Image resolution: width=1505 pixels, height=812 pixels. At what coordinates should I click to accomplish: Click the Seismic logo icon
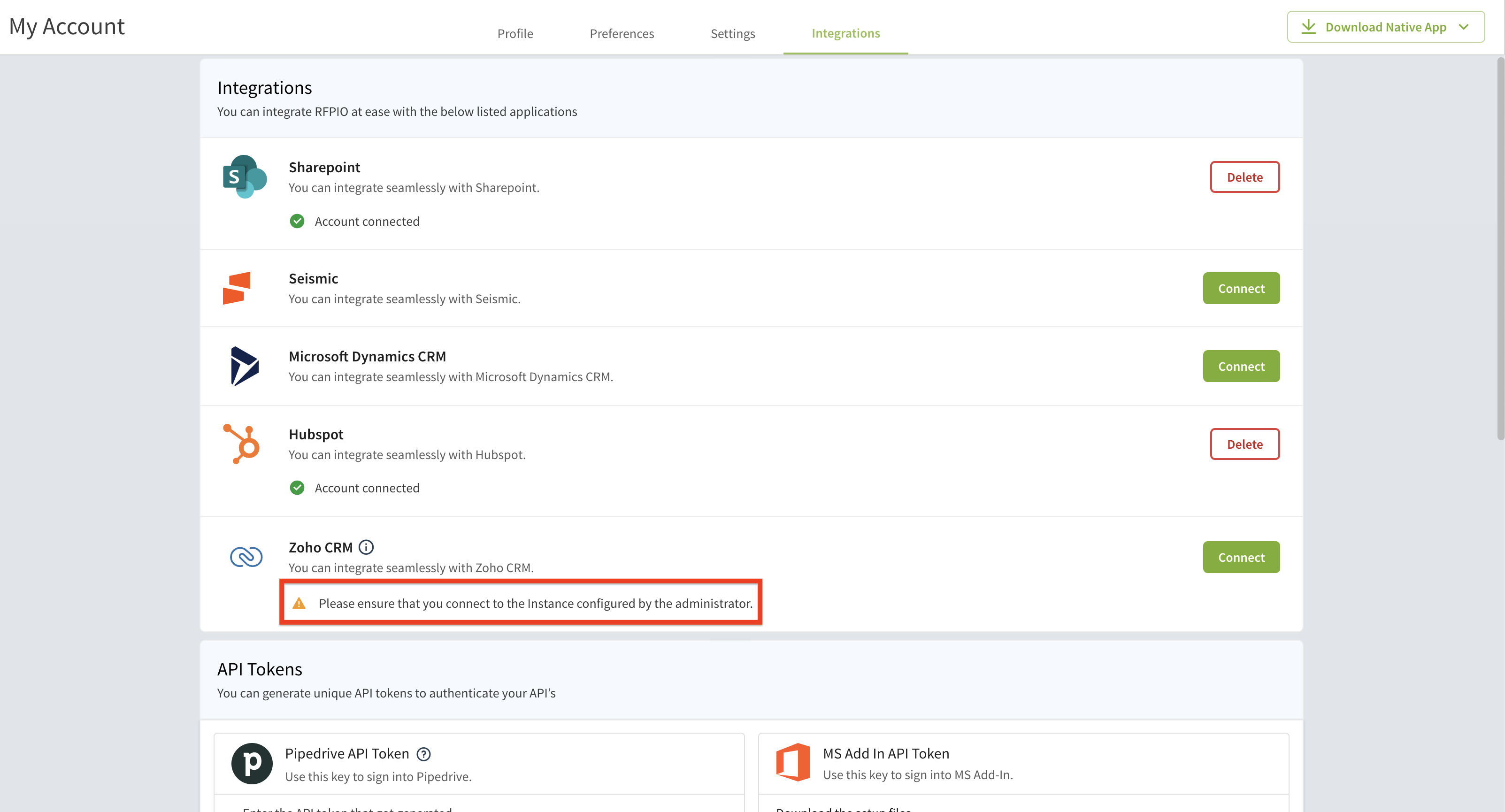click(x=237, y=288)
